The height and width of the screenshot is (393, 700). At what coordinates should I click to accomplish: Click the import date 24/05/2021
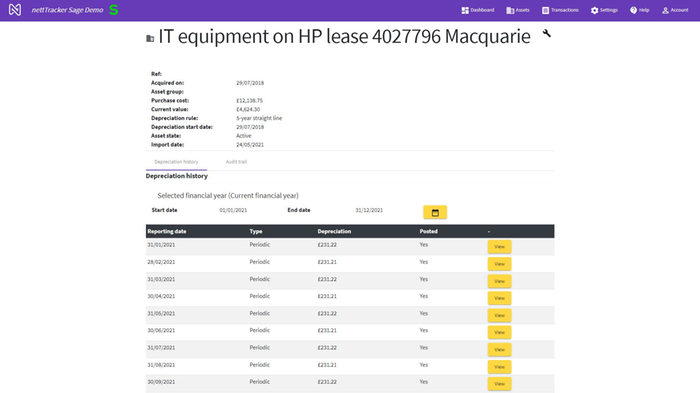pyautogui.click(x=250, y=145)
